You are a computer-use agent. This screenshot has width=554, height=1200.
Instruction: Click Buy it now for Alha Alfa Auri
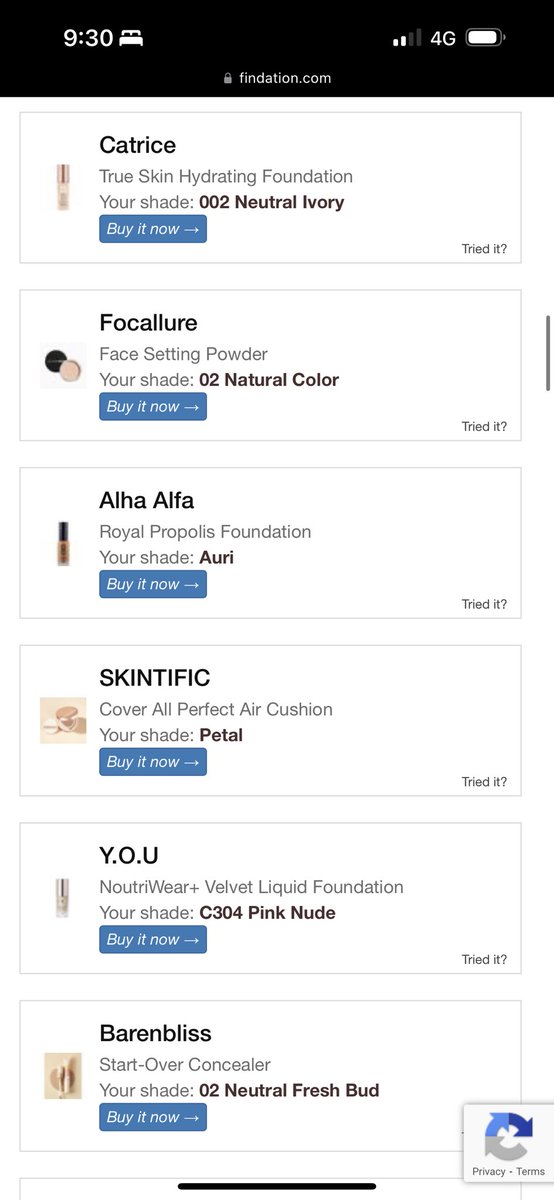click(x=153, y=584)
